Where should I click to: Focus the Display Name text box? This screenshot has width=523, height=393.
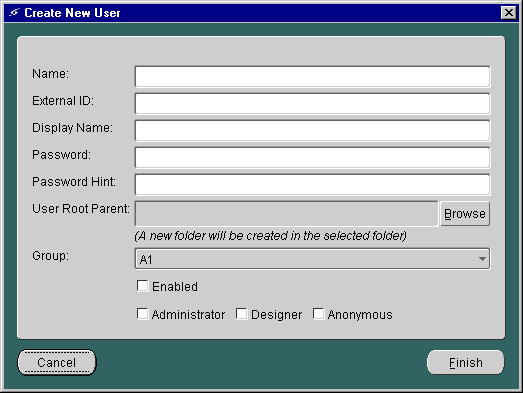pyautogui.click(x=312, y=130)
